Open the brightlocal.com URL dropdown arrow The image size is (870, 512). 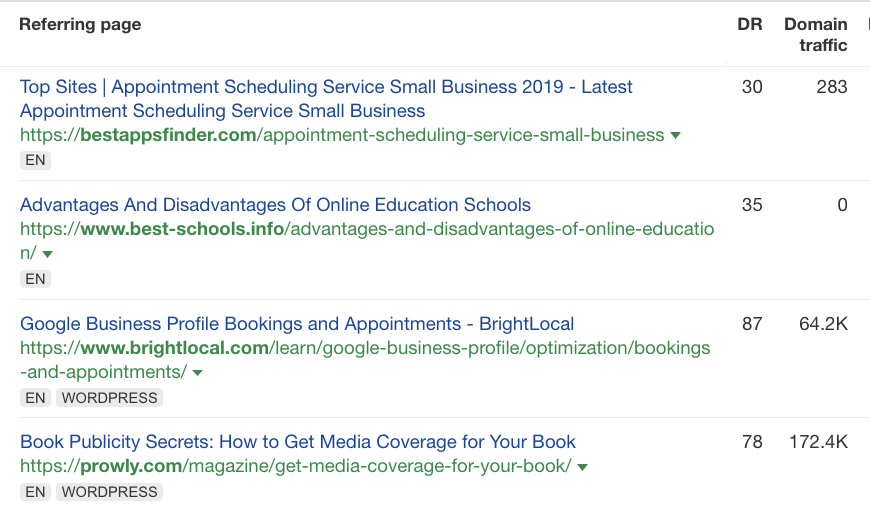(x=197, y=373)
